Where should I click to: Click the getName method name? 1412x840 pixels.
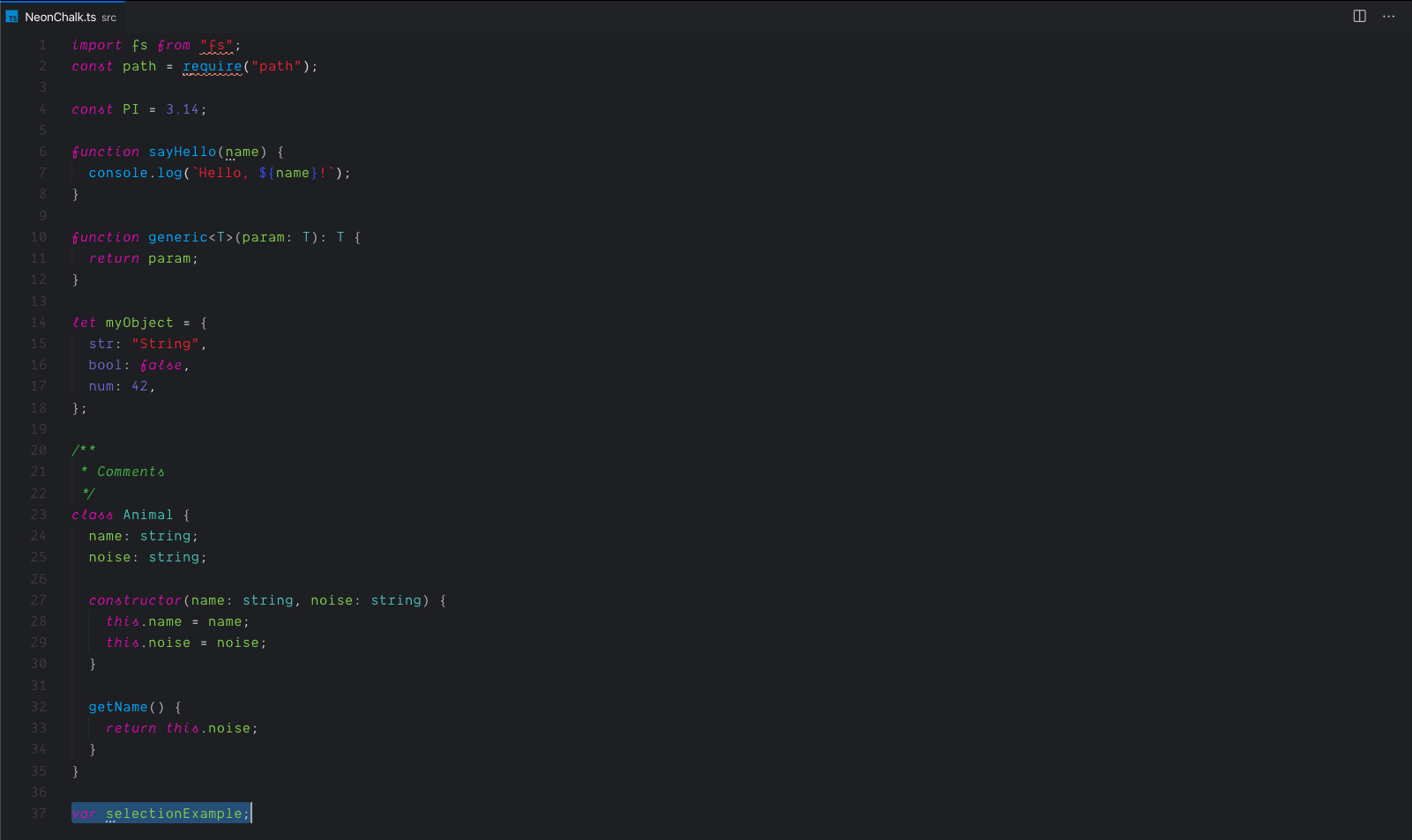(117, 706)
